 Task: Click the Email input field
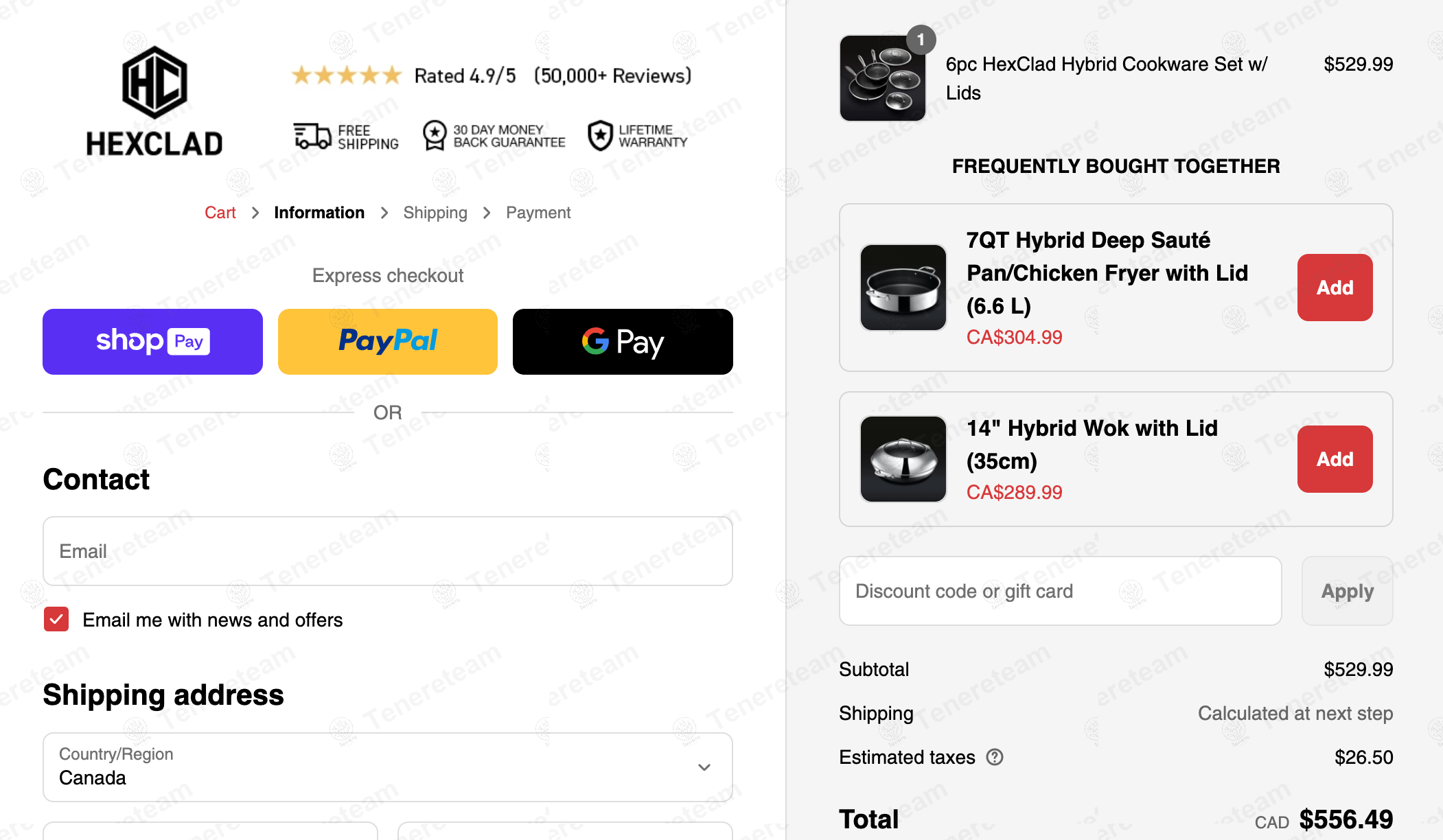point(388,551)
